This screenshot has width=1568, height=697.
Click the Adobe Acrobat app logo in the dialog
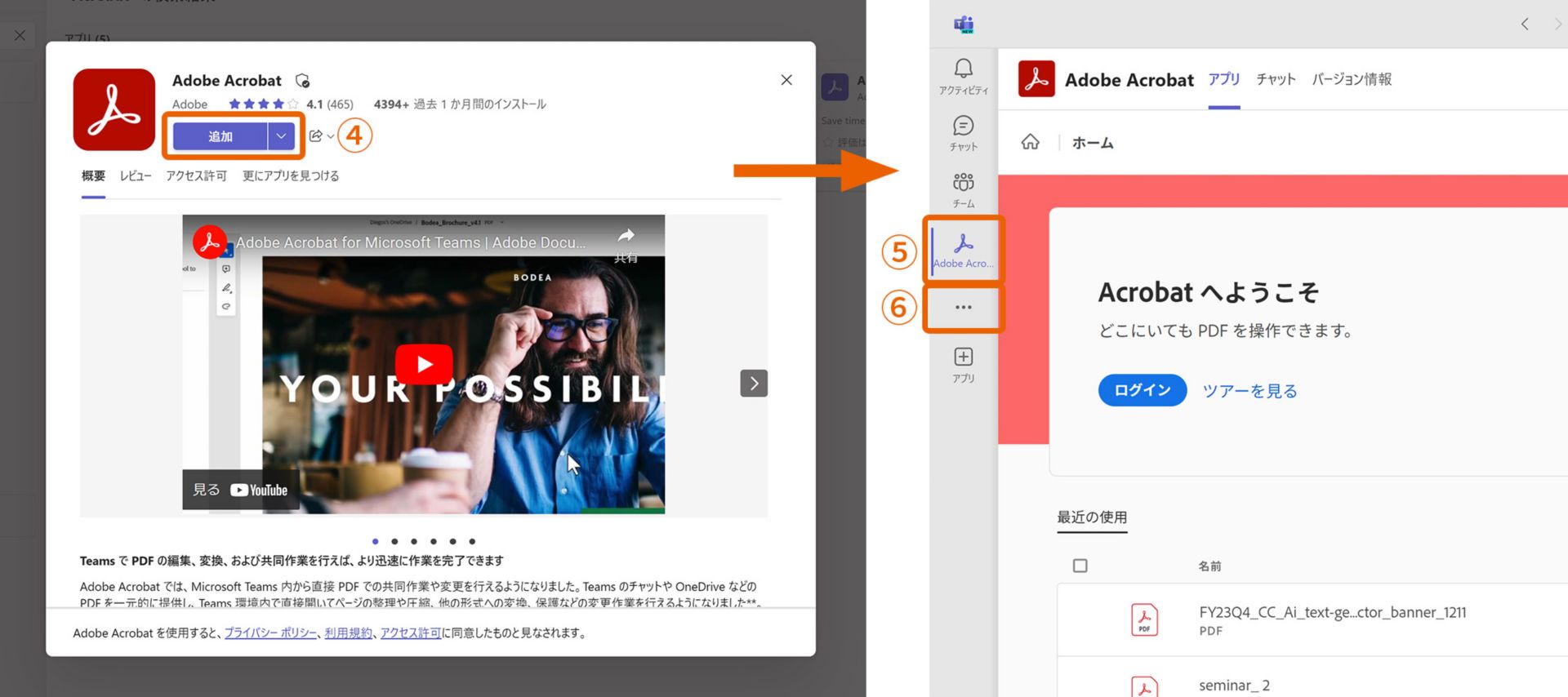tap(114, 109)
